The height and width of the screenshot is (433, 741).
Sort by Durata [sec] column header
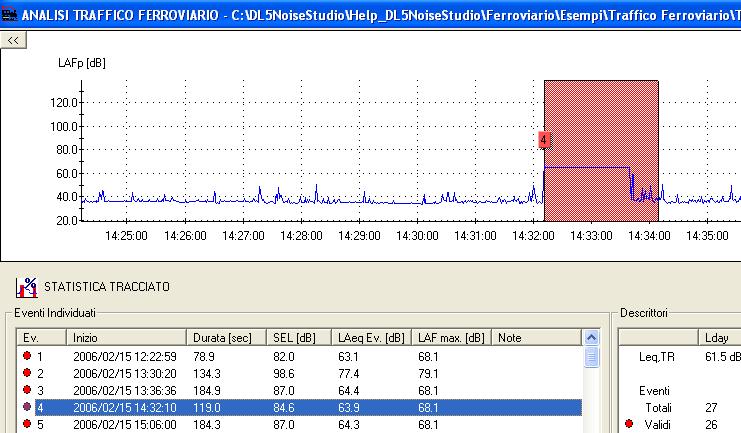[x=226, y=338]
